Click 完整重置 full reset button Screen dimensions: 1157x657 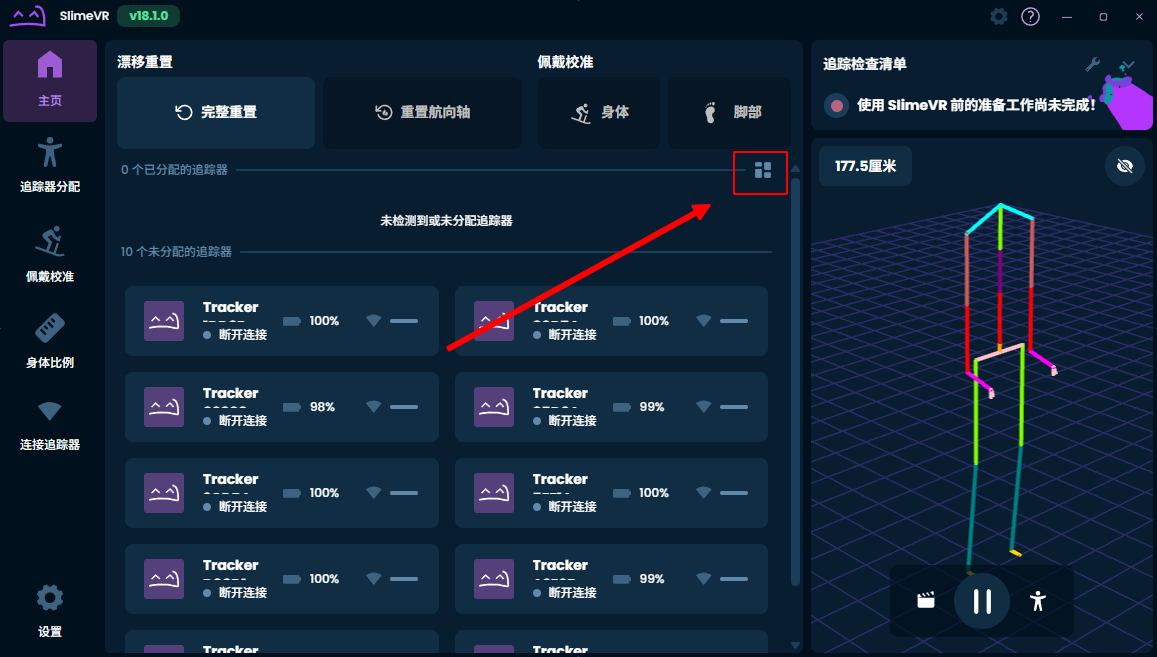click(x=216, y=112)
